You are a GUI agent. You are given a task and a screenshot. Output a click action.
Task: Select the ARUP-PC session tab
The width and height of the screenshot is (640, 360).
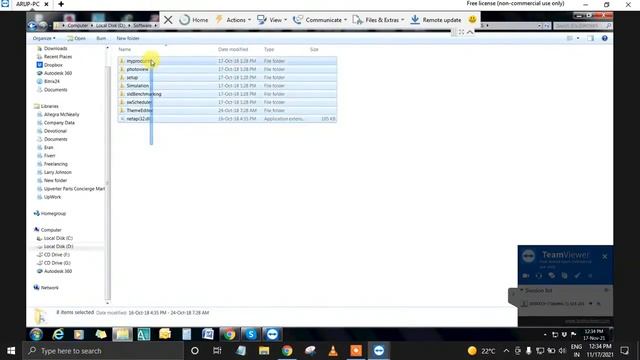tap(28, 4)
